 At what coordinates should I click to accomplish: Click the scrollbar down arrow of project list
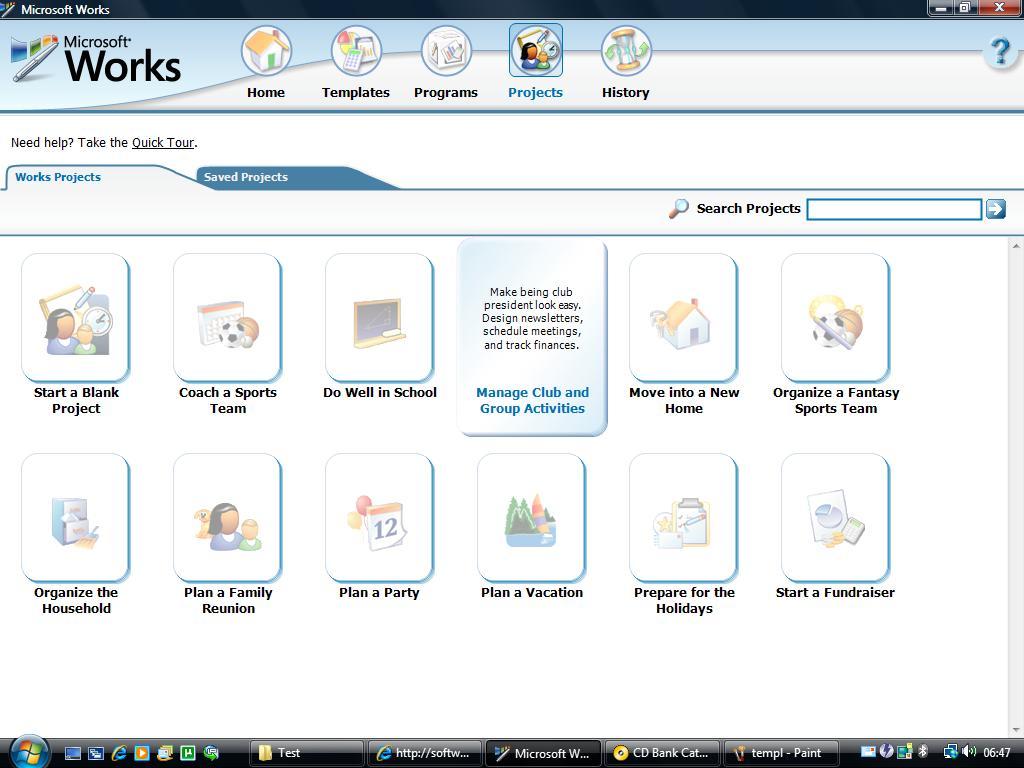(1016, 729)
